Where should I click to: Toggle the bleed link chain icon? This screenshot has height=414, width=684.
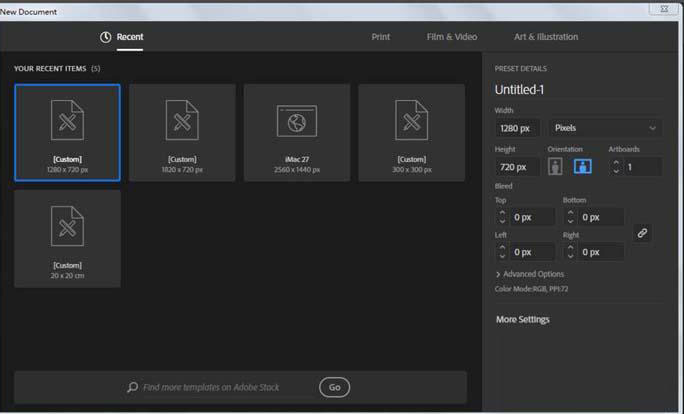point(642,233)
